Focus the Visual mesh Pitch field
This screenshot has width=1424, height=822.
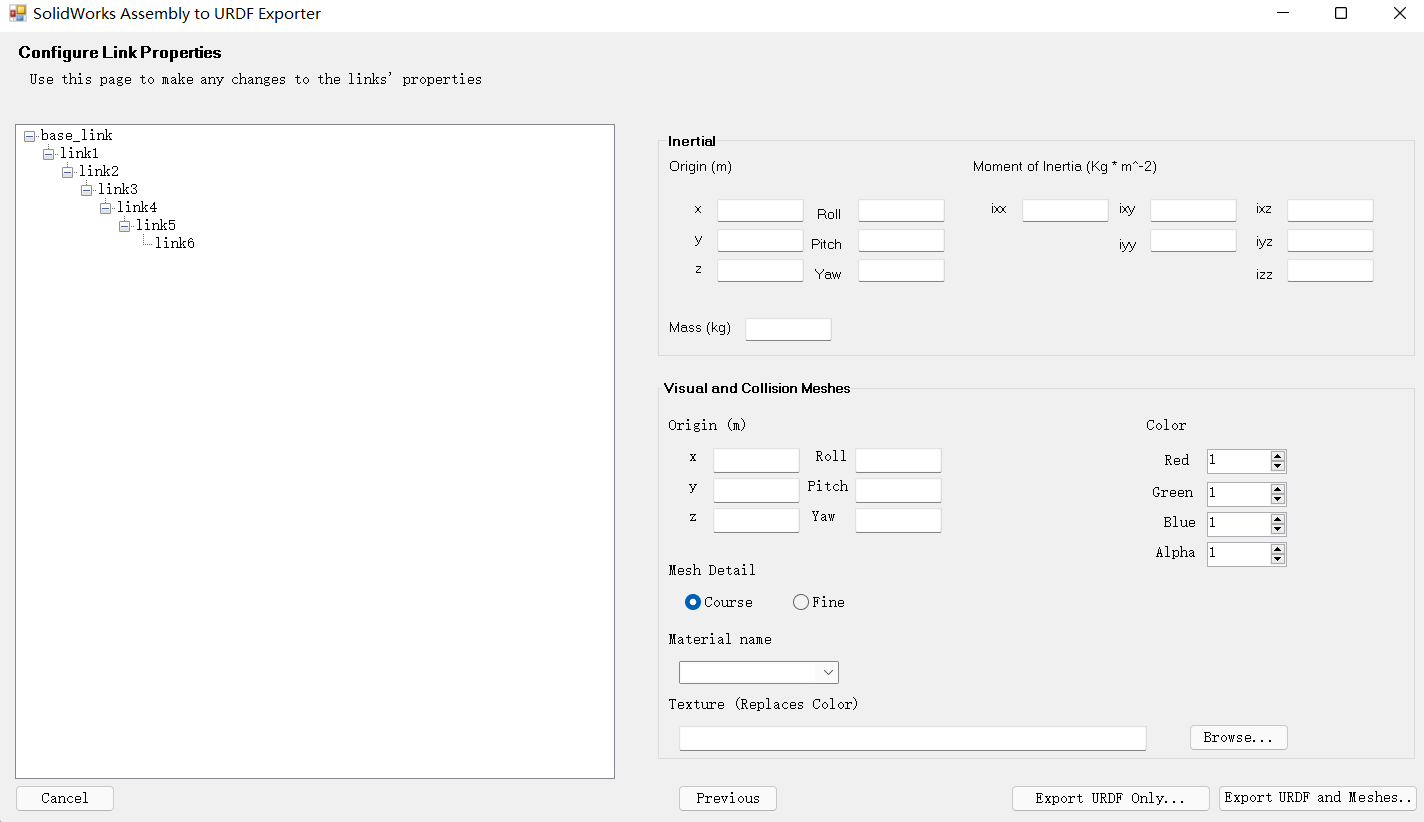898,490
